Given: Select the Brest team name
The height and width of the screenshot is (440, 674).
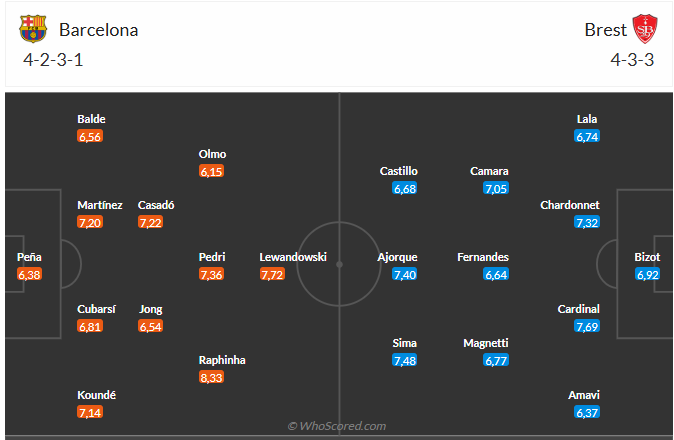Looking at the screenshot, I should (604, 29).
